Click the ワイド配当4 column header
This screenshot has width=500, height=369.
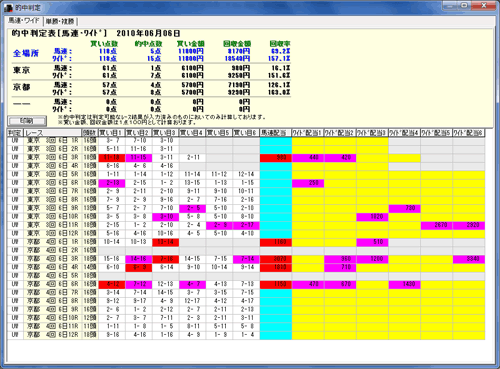click(404, 133)
